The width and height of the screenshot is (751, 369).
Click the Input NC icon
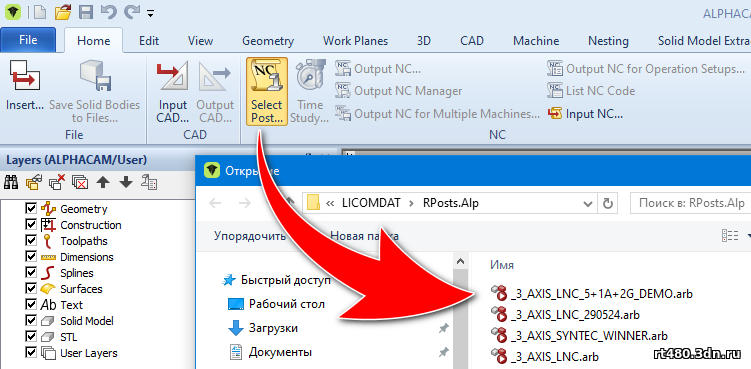[x=556, y=114]
